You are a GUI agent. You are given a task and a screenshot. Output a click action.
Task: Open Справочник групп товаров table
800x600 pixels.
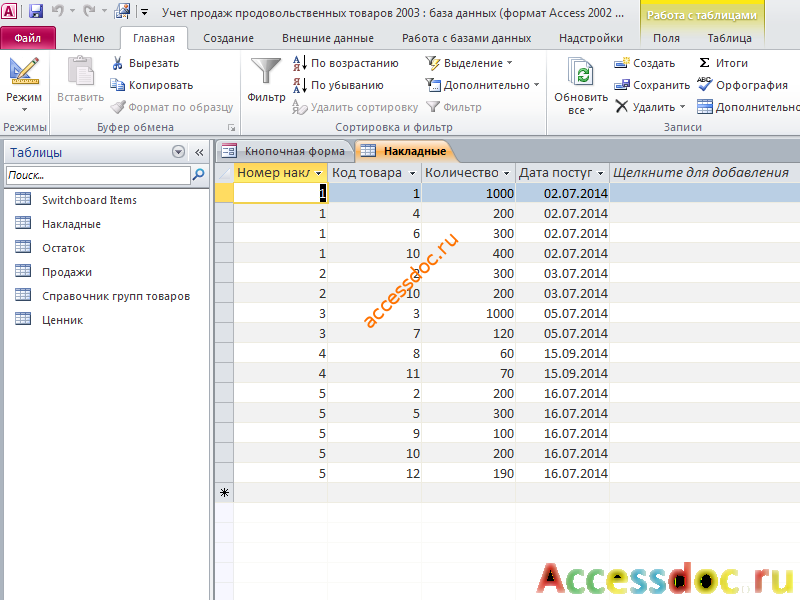(116, 296)
